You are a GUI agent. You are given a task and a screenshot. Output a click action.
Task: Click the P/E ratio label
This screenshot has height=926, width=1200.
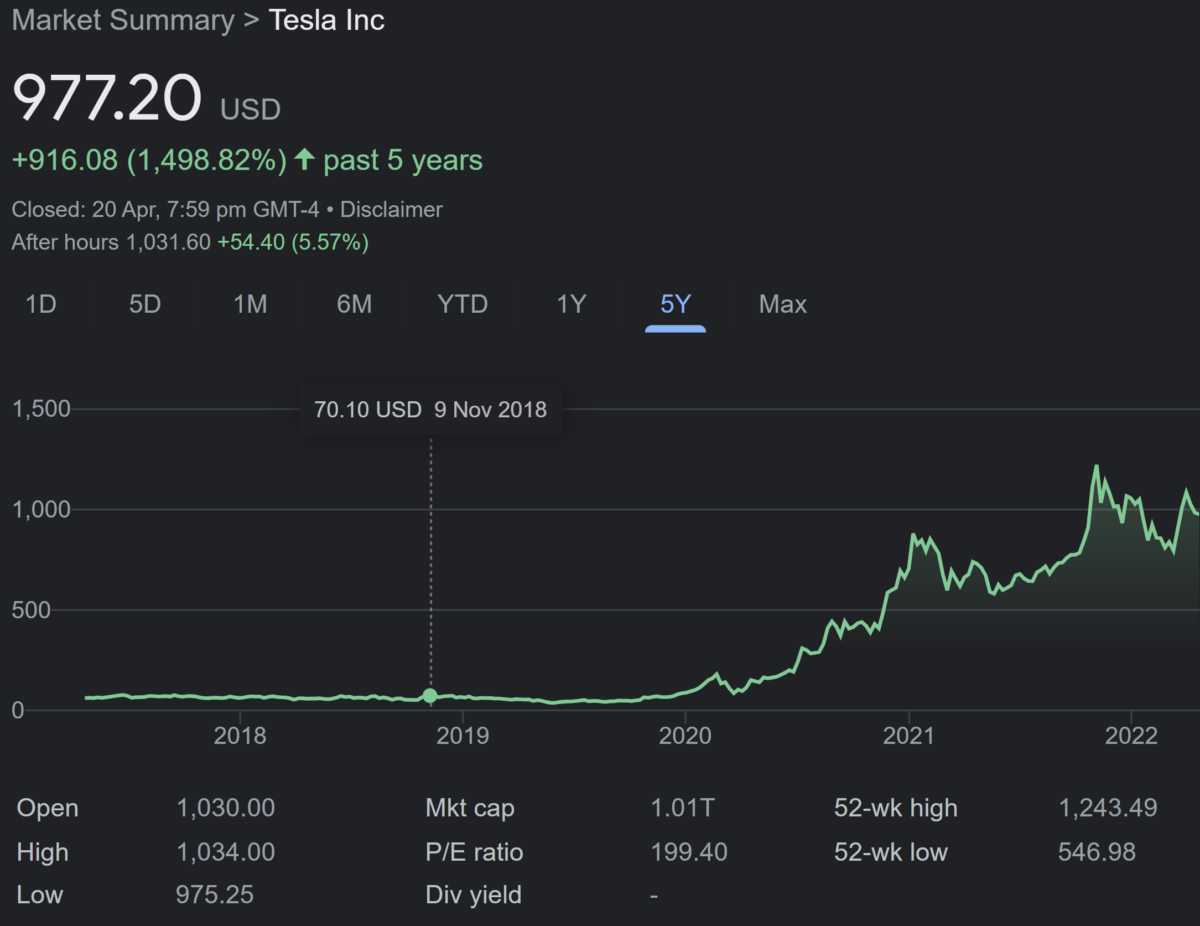click(x=475, y=852)
